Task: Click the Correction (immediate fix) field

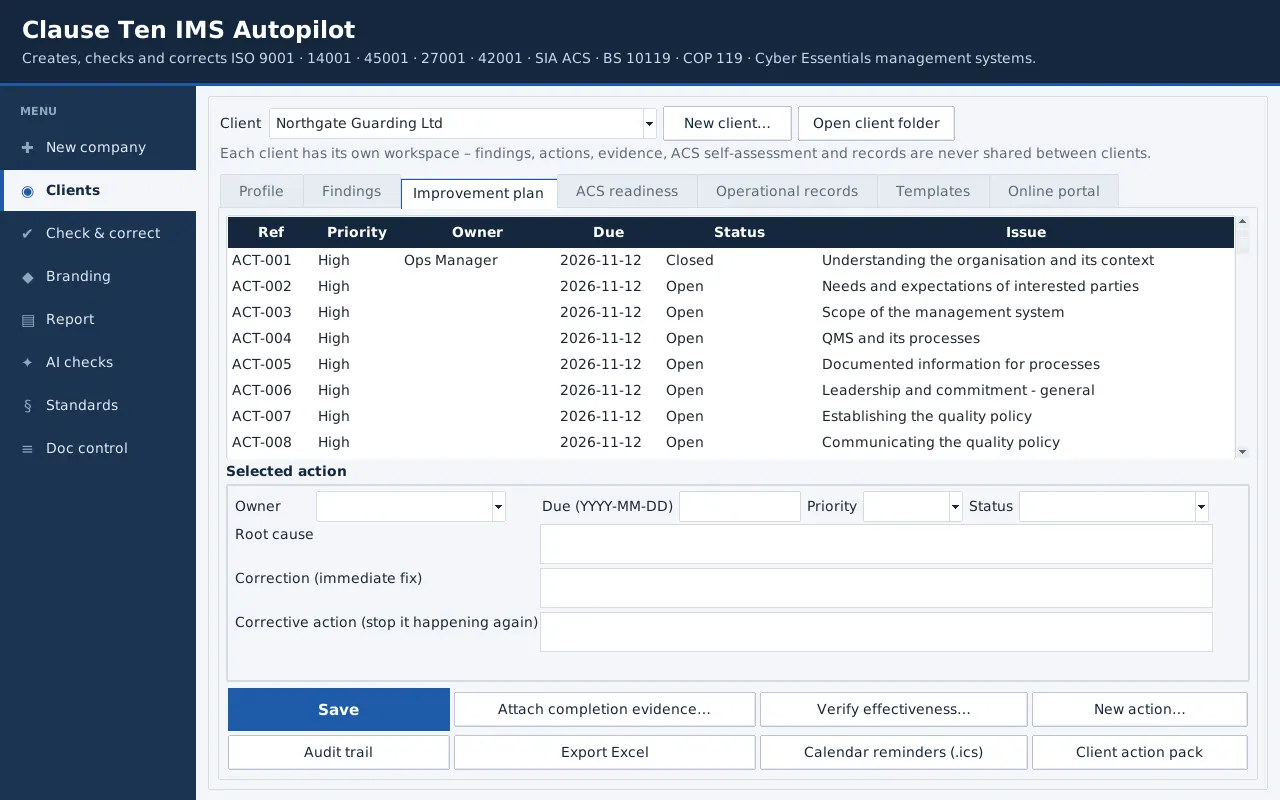Action: pos(876,588)
